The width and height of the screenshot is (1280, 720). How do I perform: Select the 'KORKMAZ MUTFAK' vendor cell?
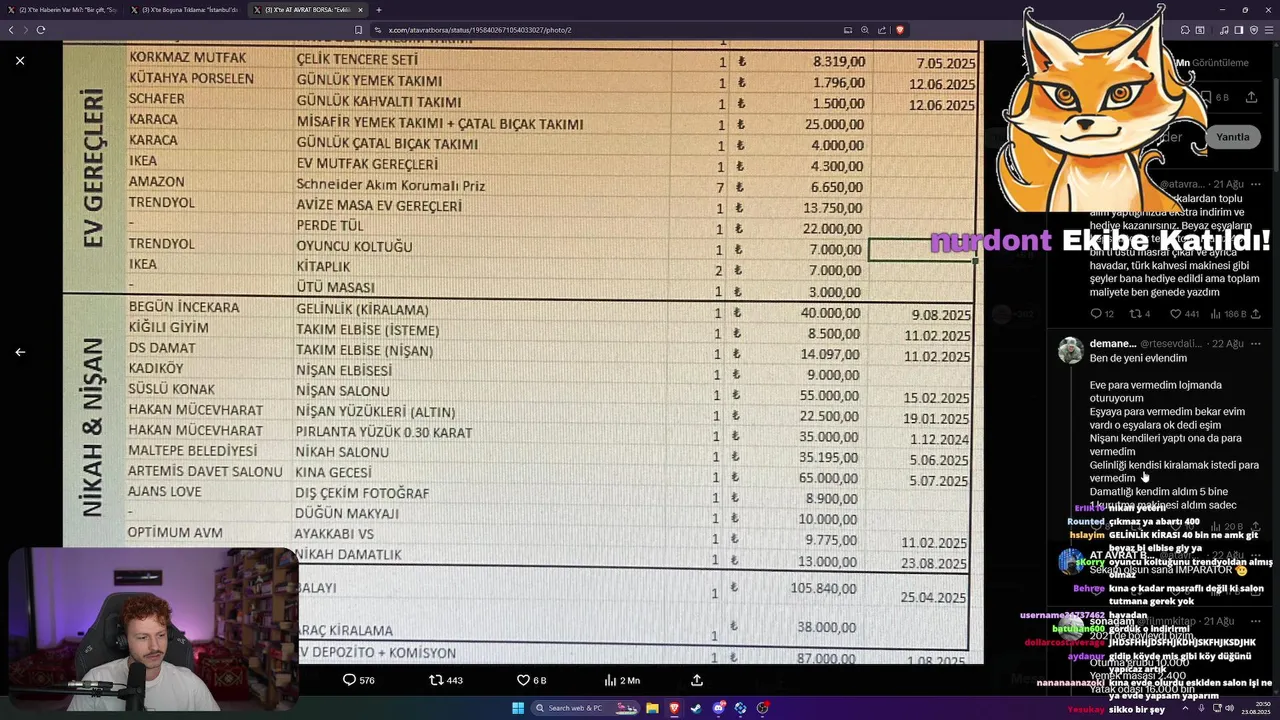pyautogui.click(x=188, y=58)
